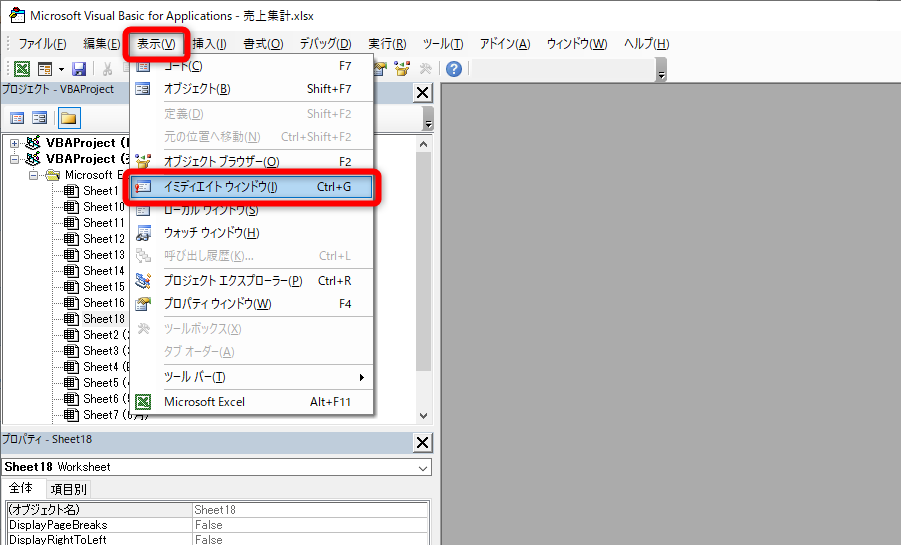Open Project panel toolbar overflow options
The width and height of the screenshot is (901, 545).
tap(428, 118)
